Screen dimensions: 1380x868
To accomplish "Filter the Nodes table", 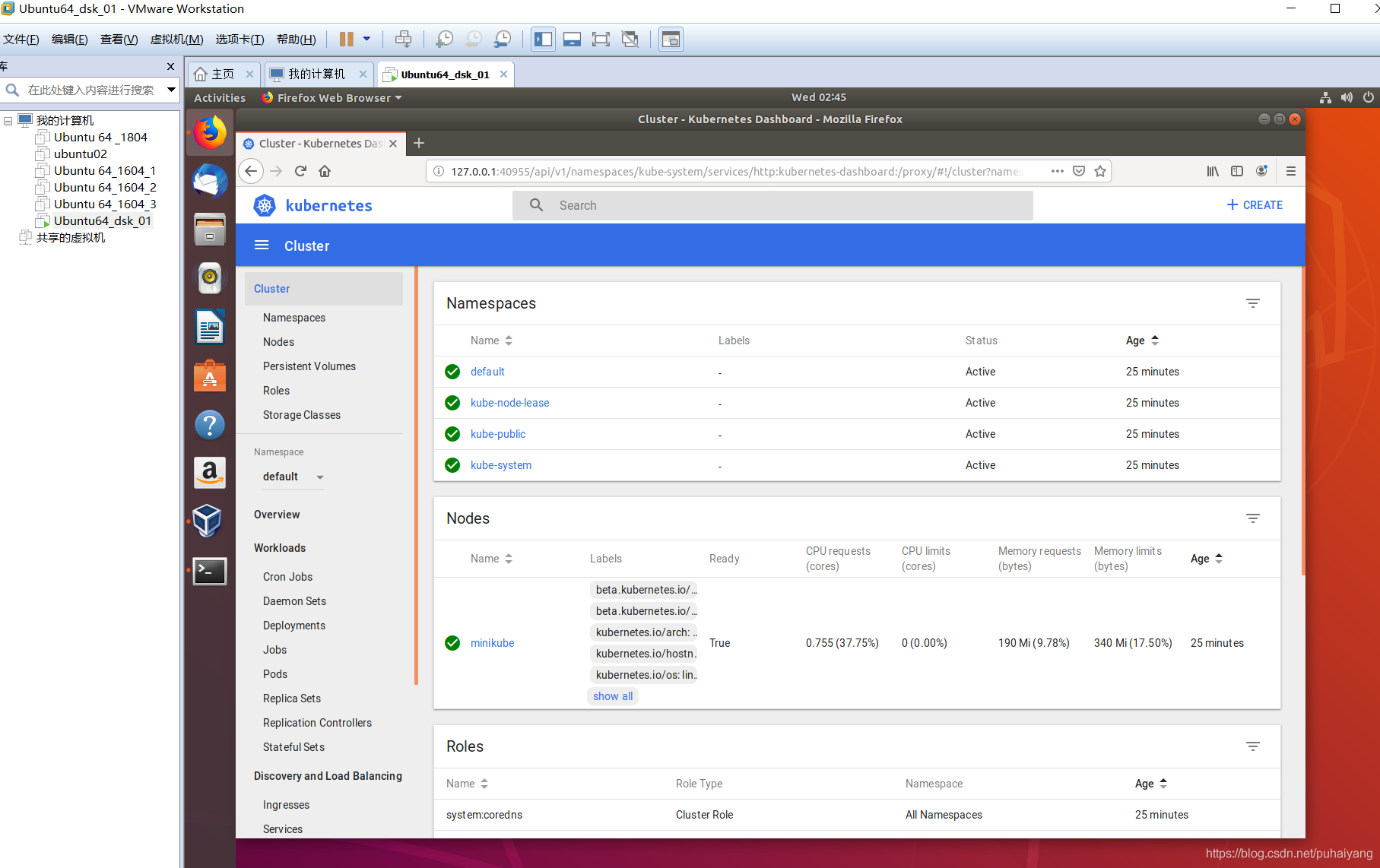I will [1253, 518].
